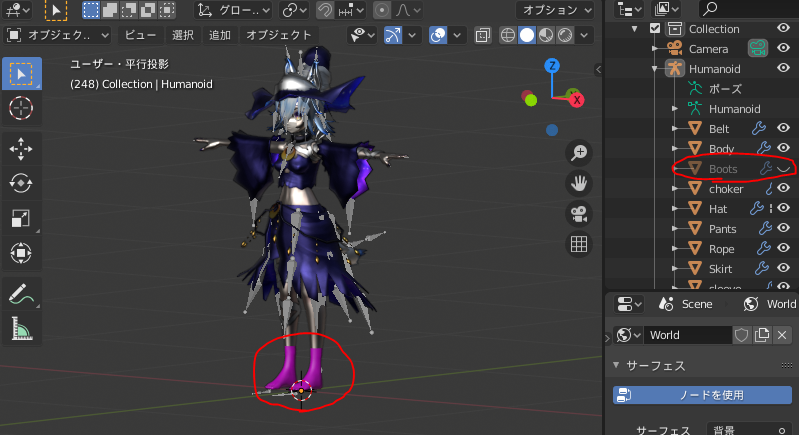The height and width of the screenshot is (435, 799).
Task: Hide the Camera with its eye icon
Action: click(784, 48)
